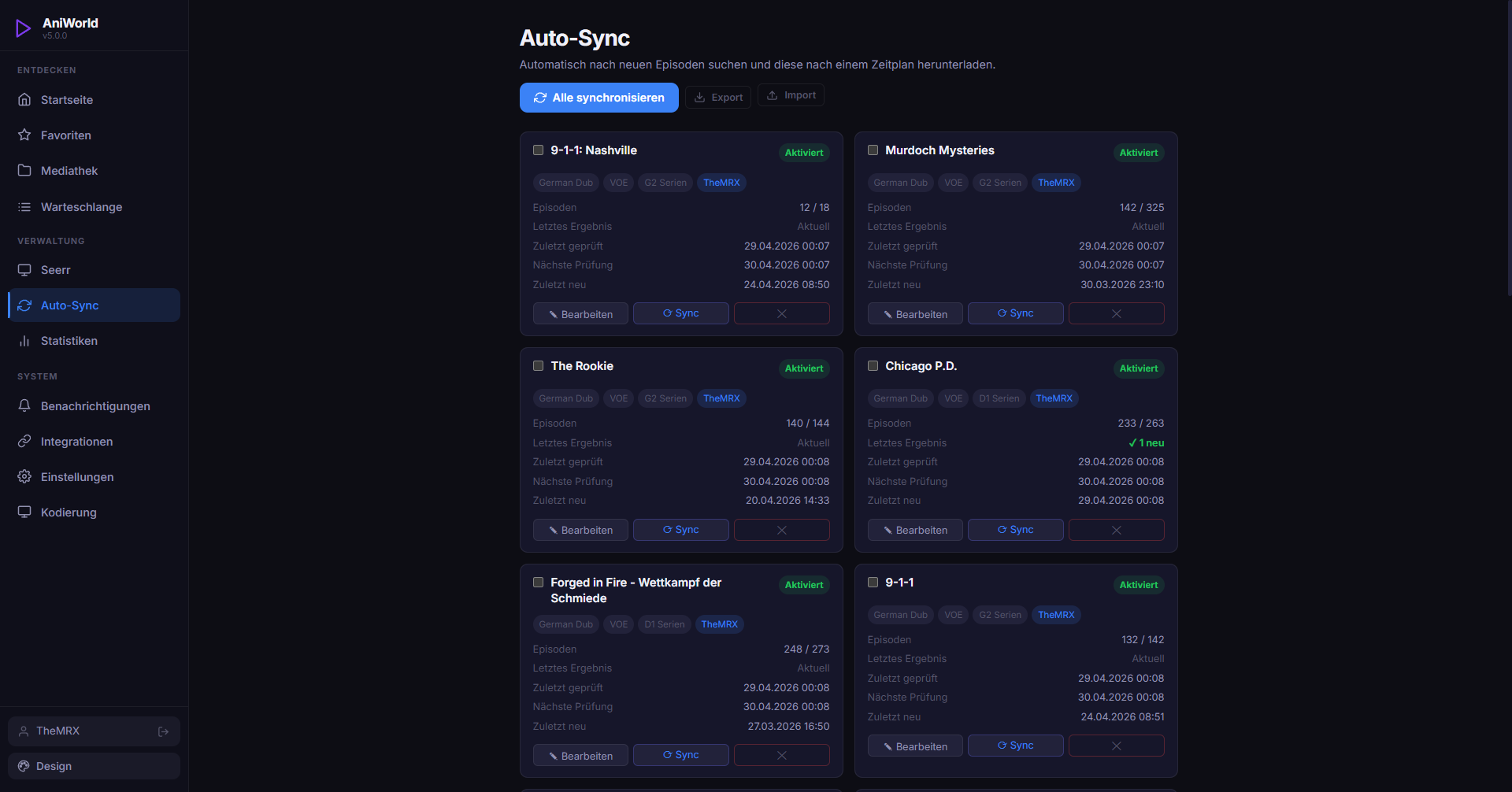
Task: Sync The Rookie series
Action: 681,530
